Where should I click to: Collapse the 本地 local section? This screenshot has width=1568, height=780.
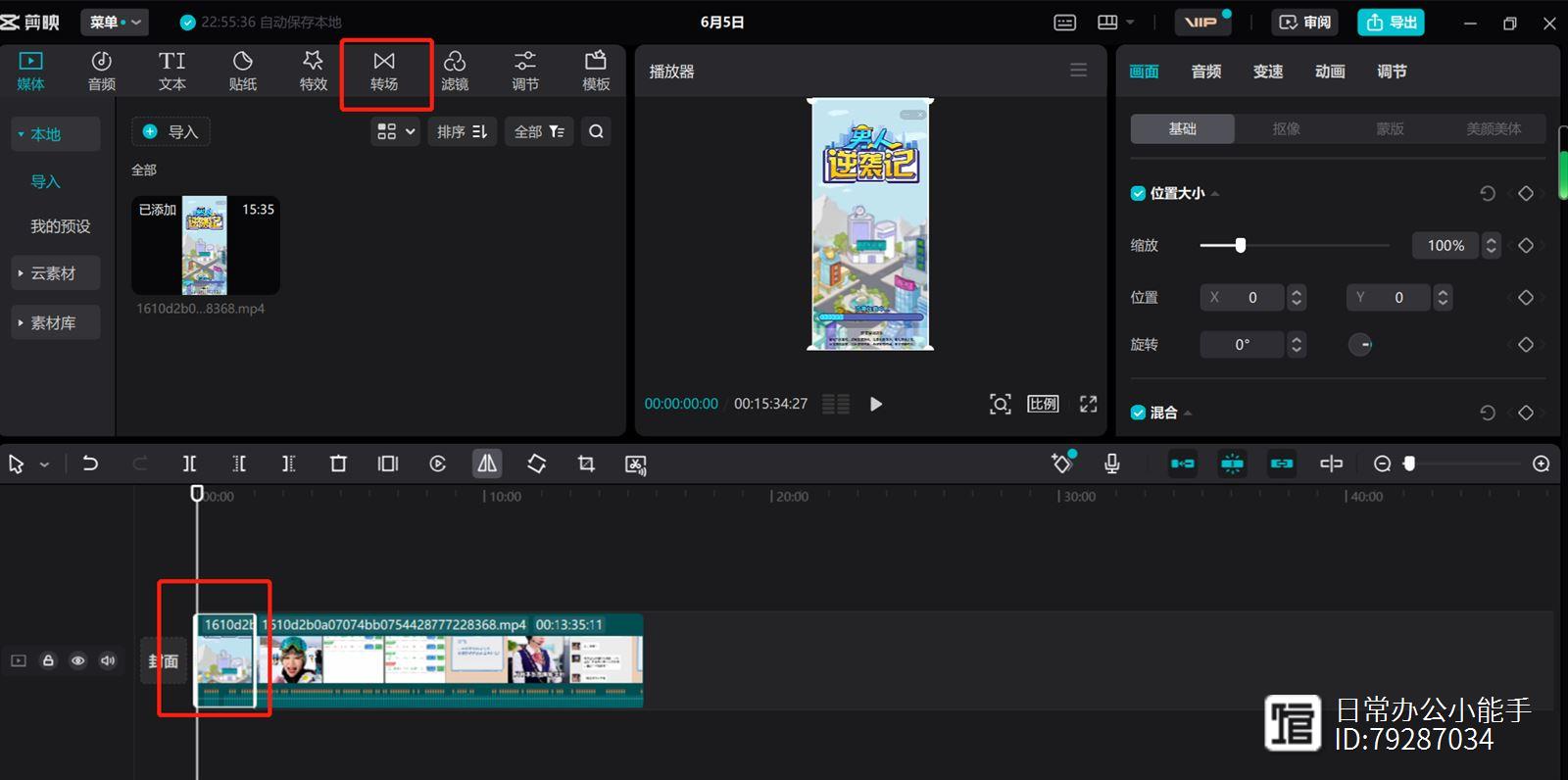[56, 134]
